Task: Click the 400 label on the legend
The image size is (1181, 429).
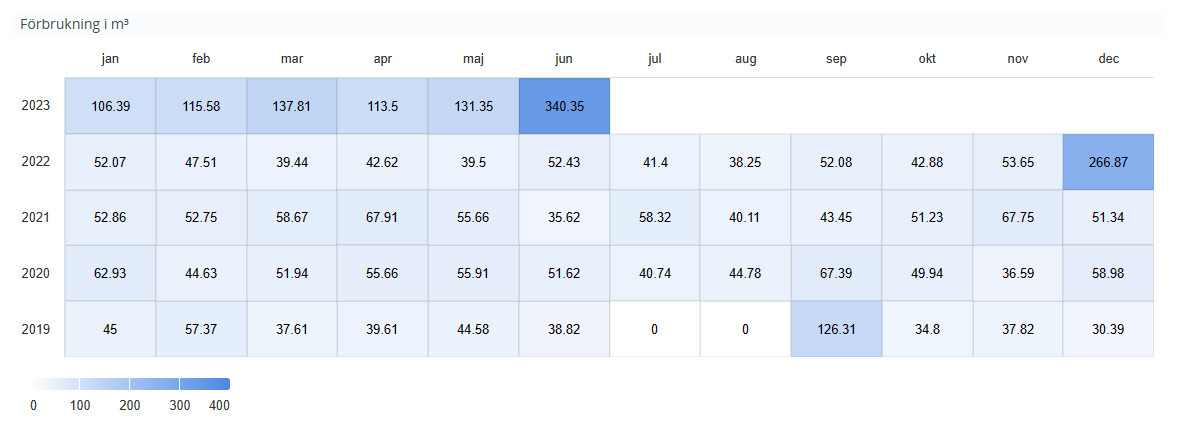Action: [x=218, y=405]
